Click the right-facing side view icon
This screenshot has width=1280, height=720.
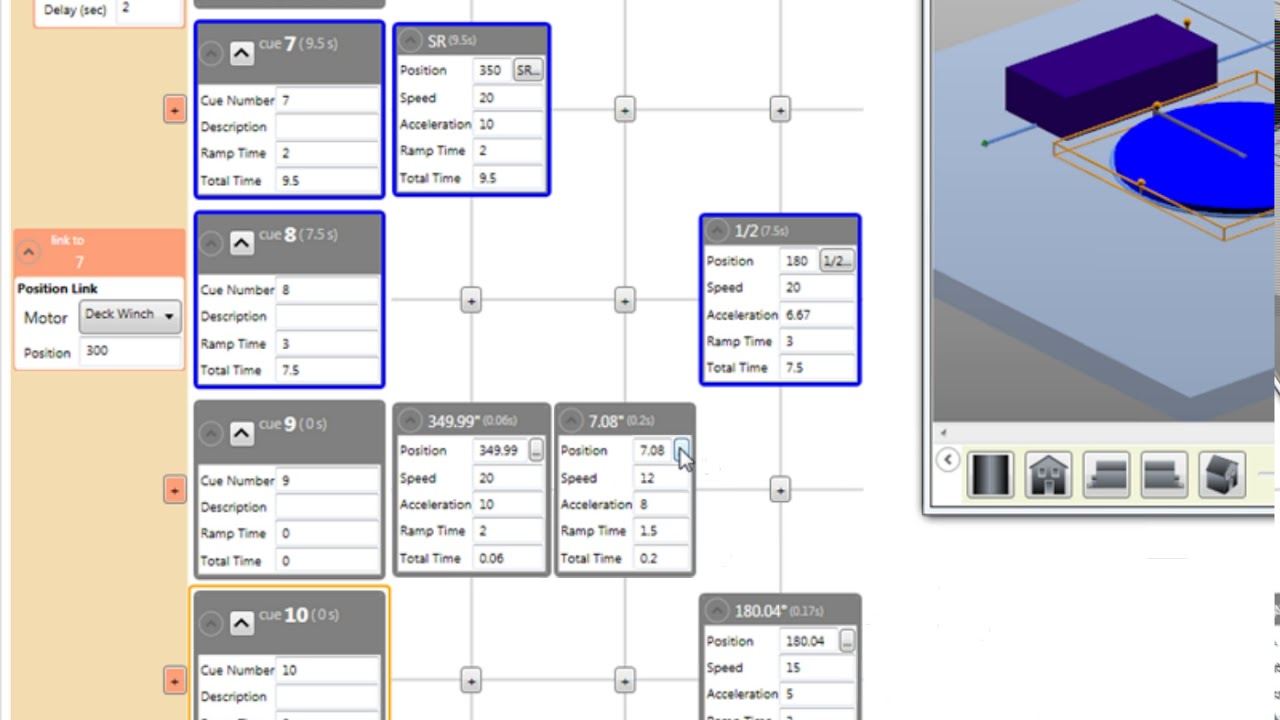pyautogui.click(x=1164, y=474)
